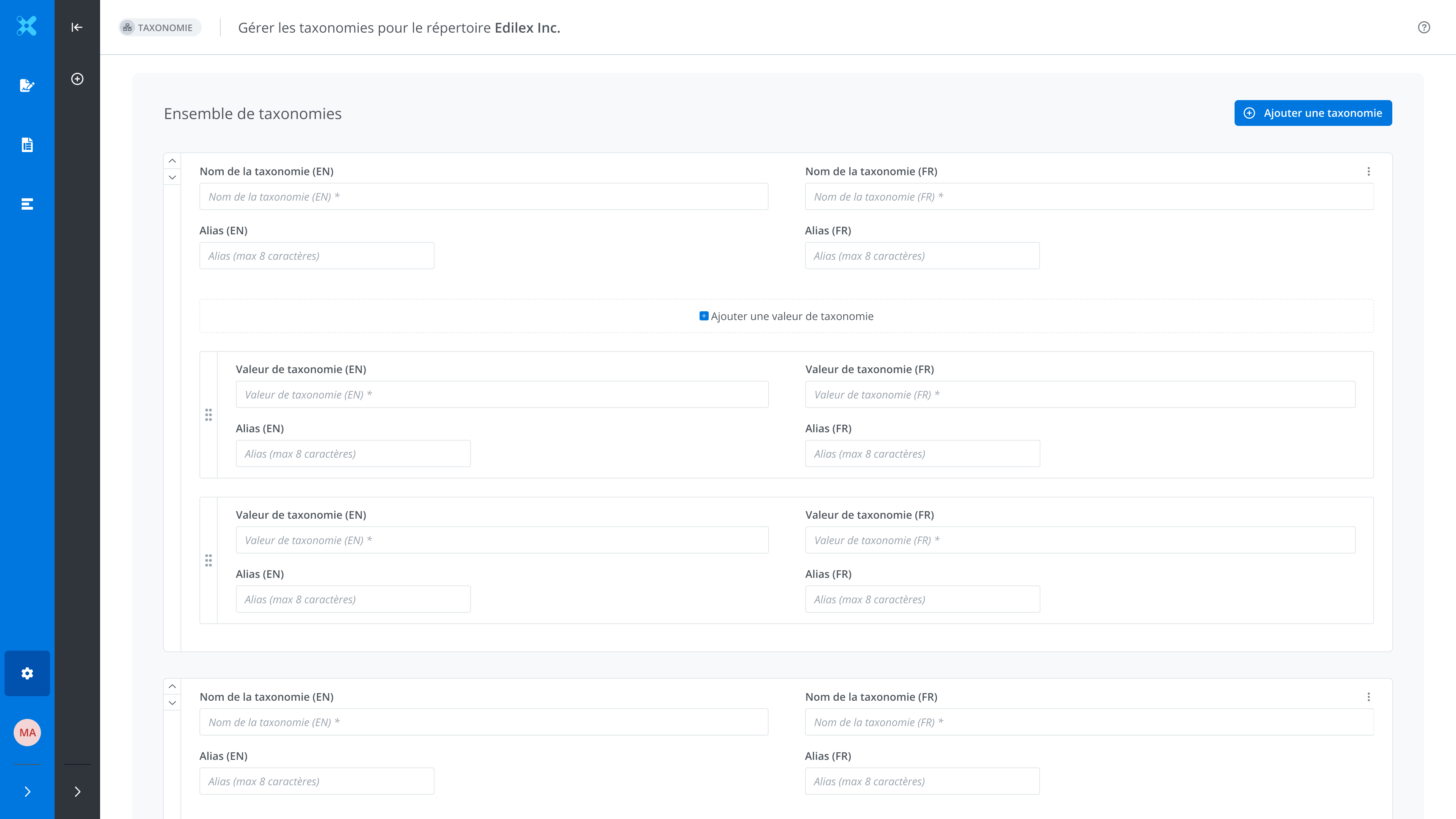Expand the dark panel with the bottom chevron

[77, 791]
